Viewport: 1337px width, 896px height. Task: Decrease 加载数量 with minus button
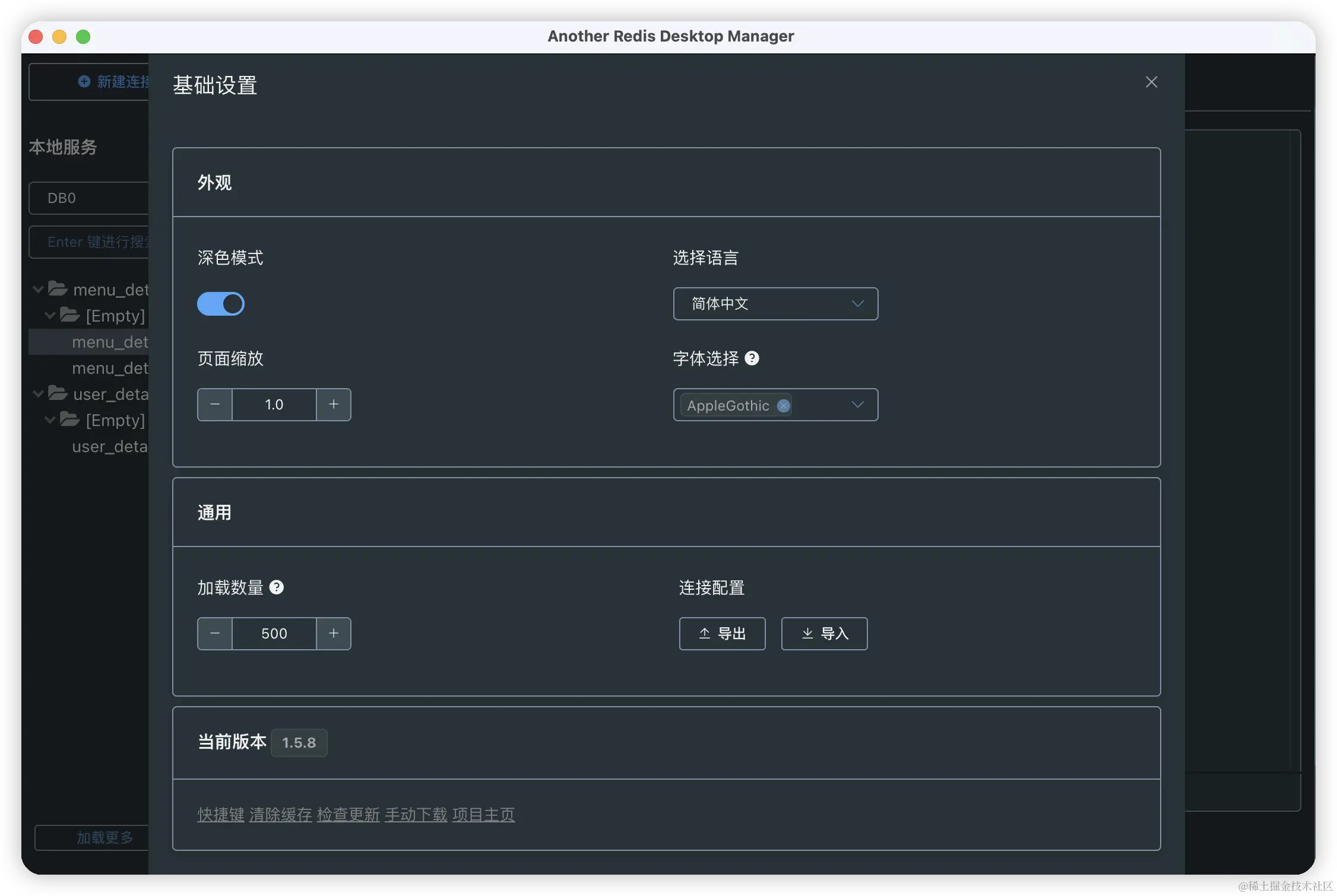tap(215, 634)
